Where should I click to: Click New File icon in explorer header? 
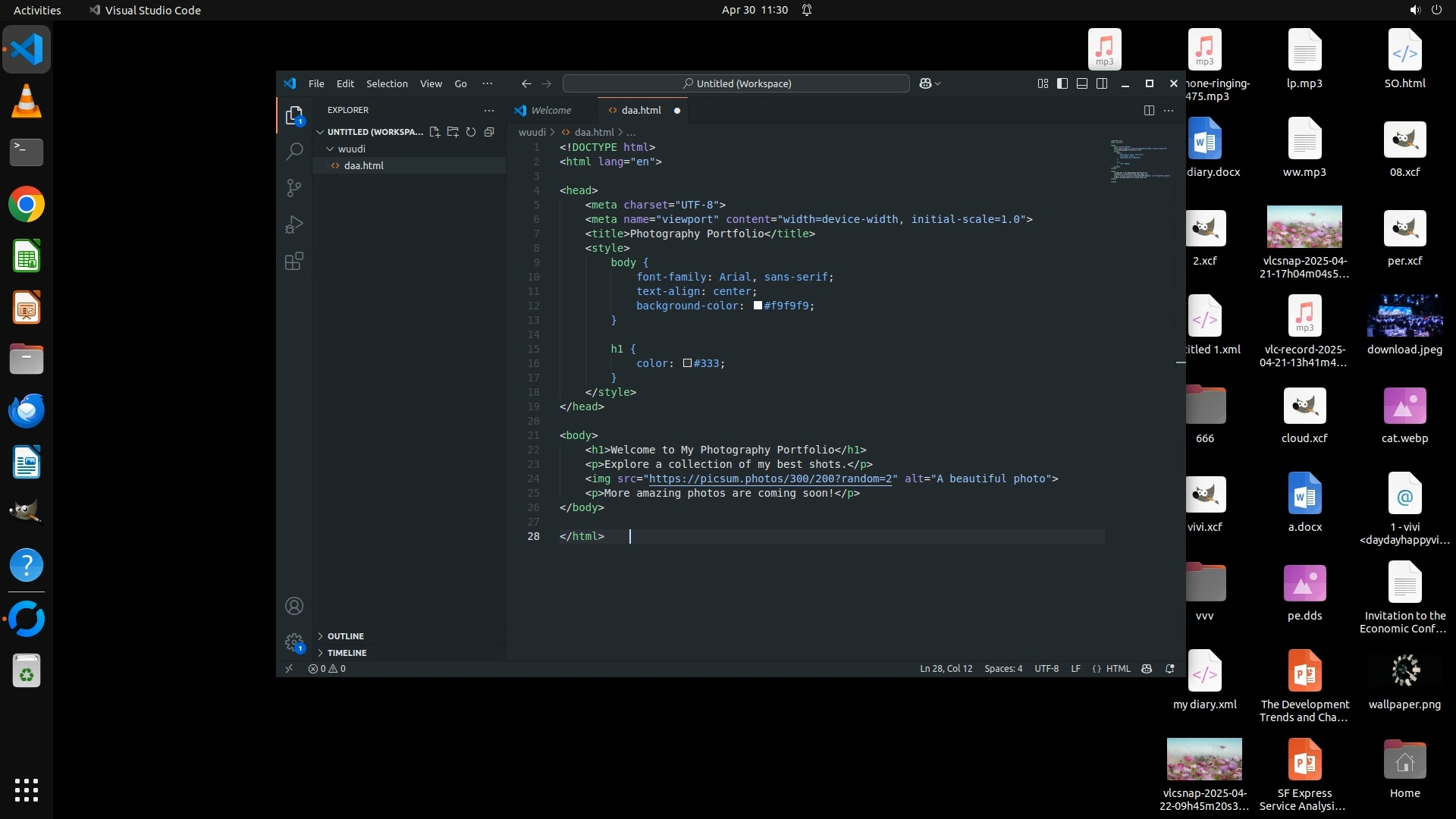point(435,132)
